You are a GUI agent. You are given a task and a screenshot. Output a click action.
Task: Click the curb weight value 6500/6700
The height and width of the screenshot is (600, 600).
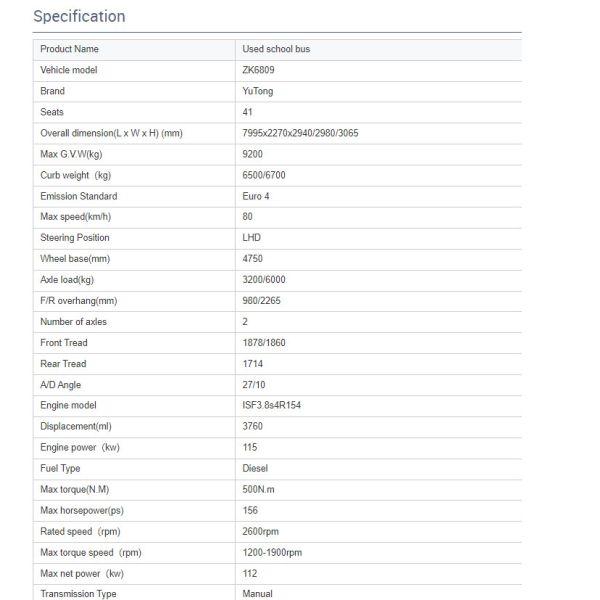[x=265, y=175]
